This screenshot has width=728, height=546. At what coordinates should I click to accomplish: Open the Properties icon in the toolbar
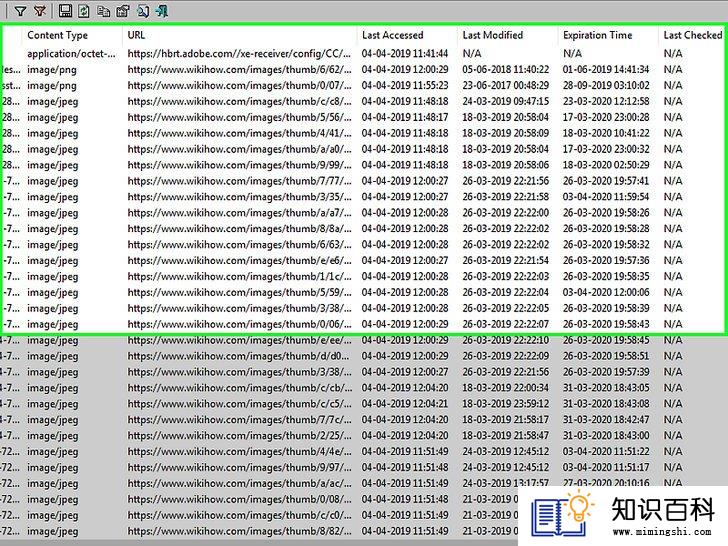(123, 11)
